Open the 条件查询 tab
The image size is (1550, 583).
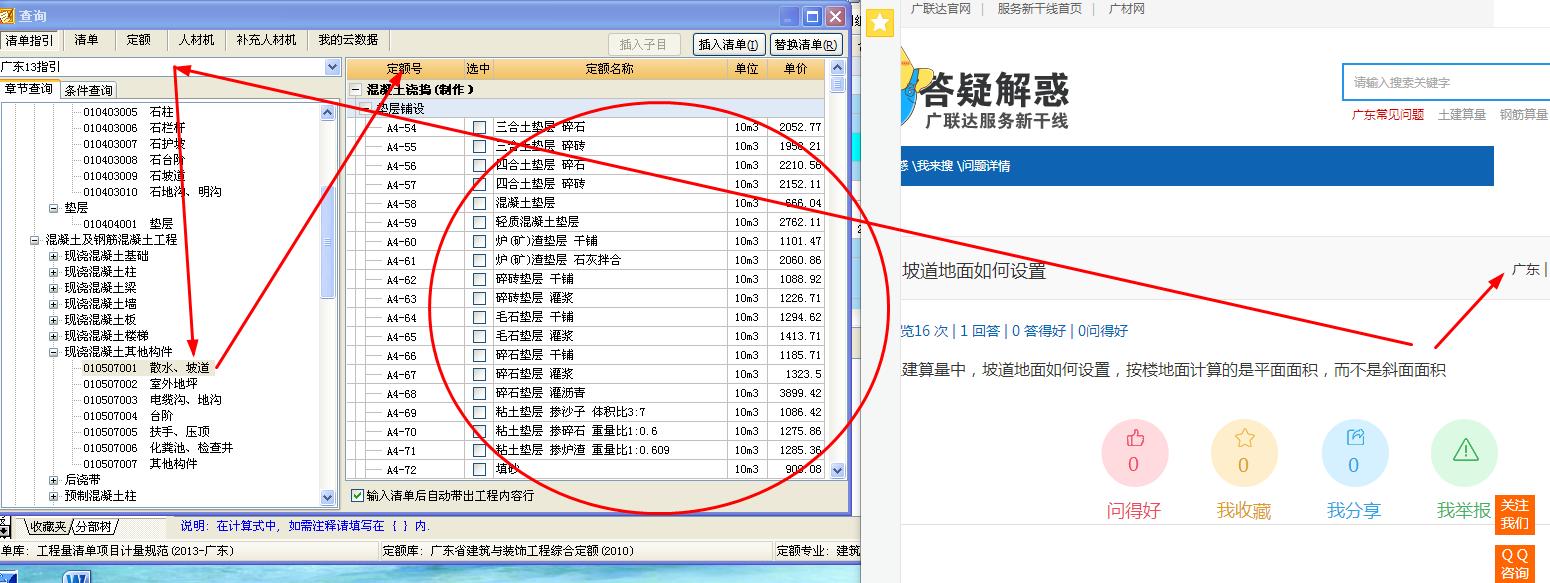click(x=89, y=90)
